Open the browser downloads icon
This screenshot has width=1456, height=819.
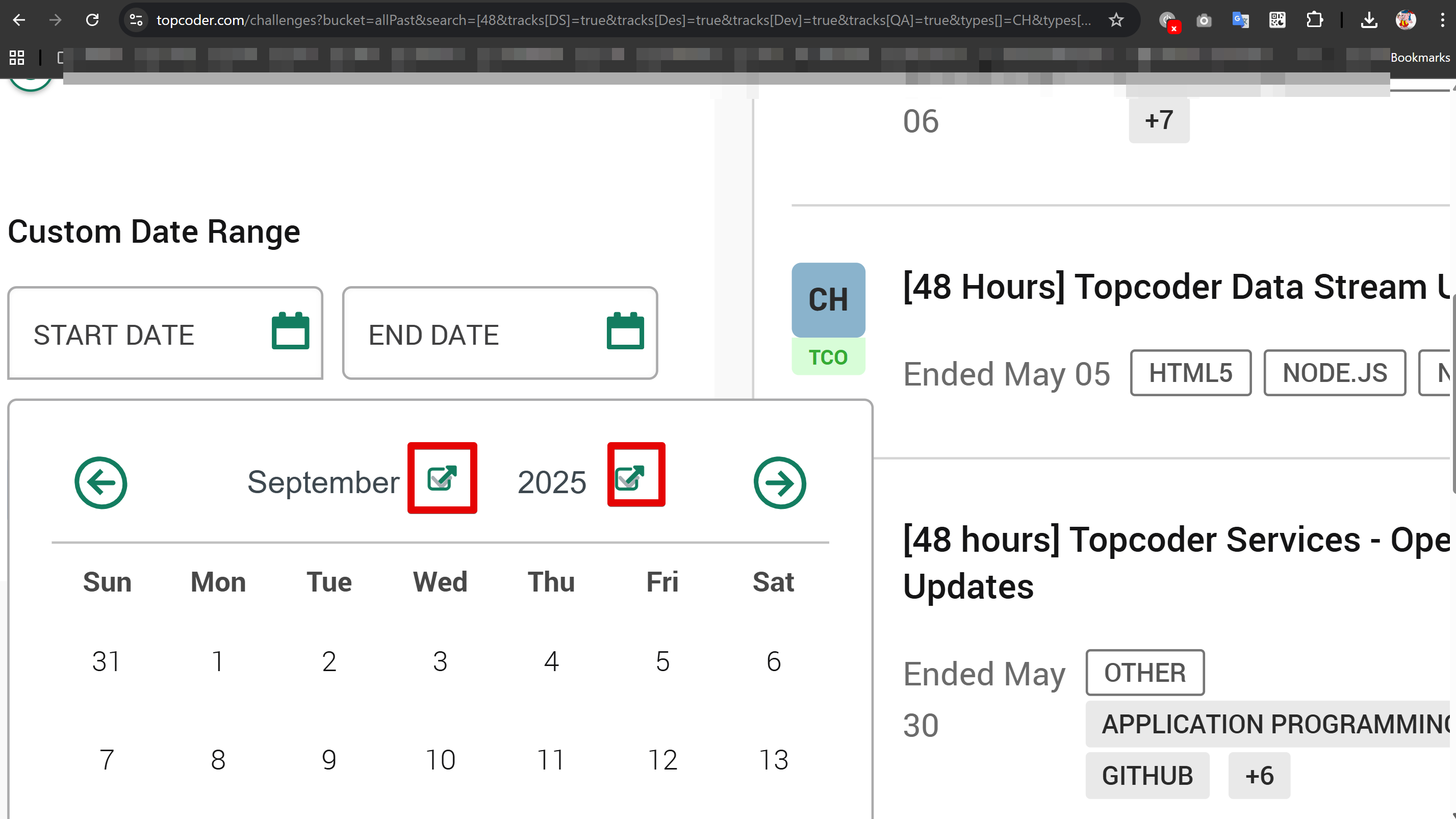click(x=1368, y=20)
